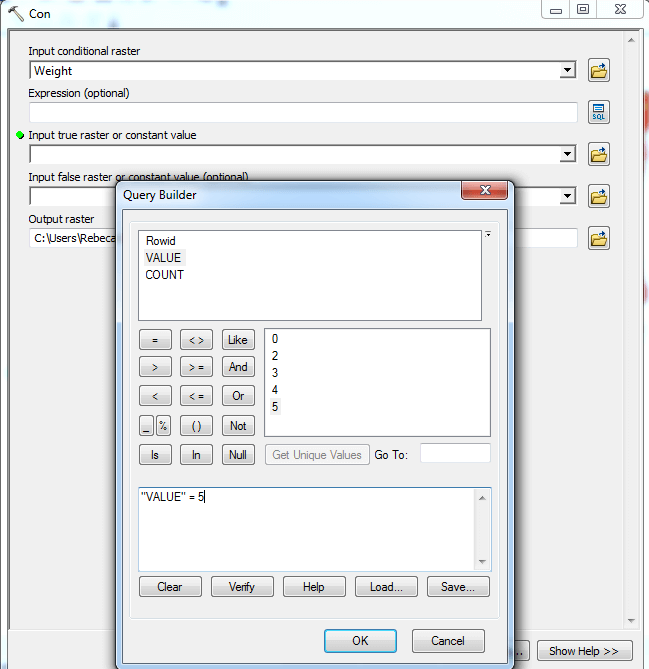Select the COUNT field in list

pyautogui.click(x=165, y=274)
